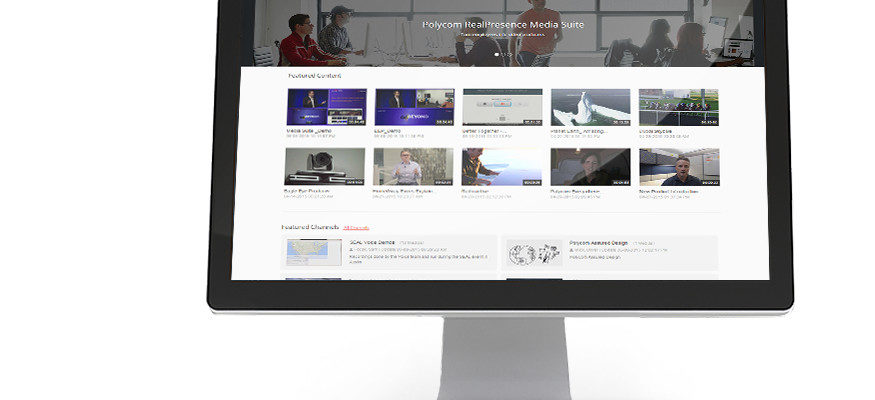Open the channel with map thumbnail
Image resolution: width=875 pixels, height=400 pixels.
pyautogui.click(x=314, y=252)
